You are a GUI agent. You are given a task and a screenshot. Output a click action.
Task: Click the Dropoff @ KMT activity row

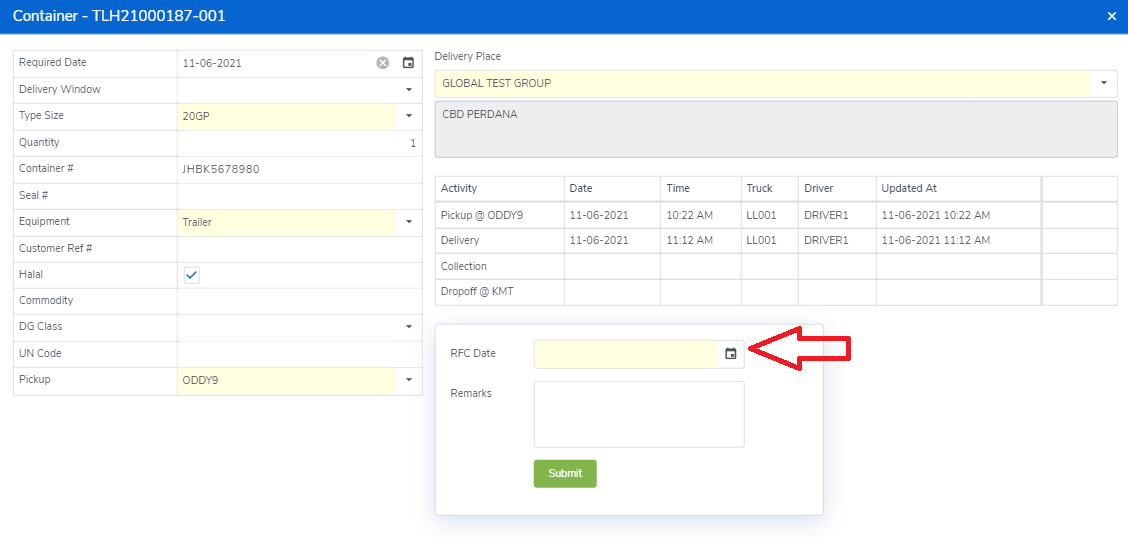tap(500, 292)
